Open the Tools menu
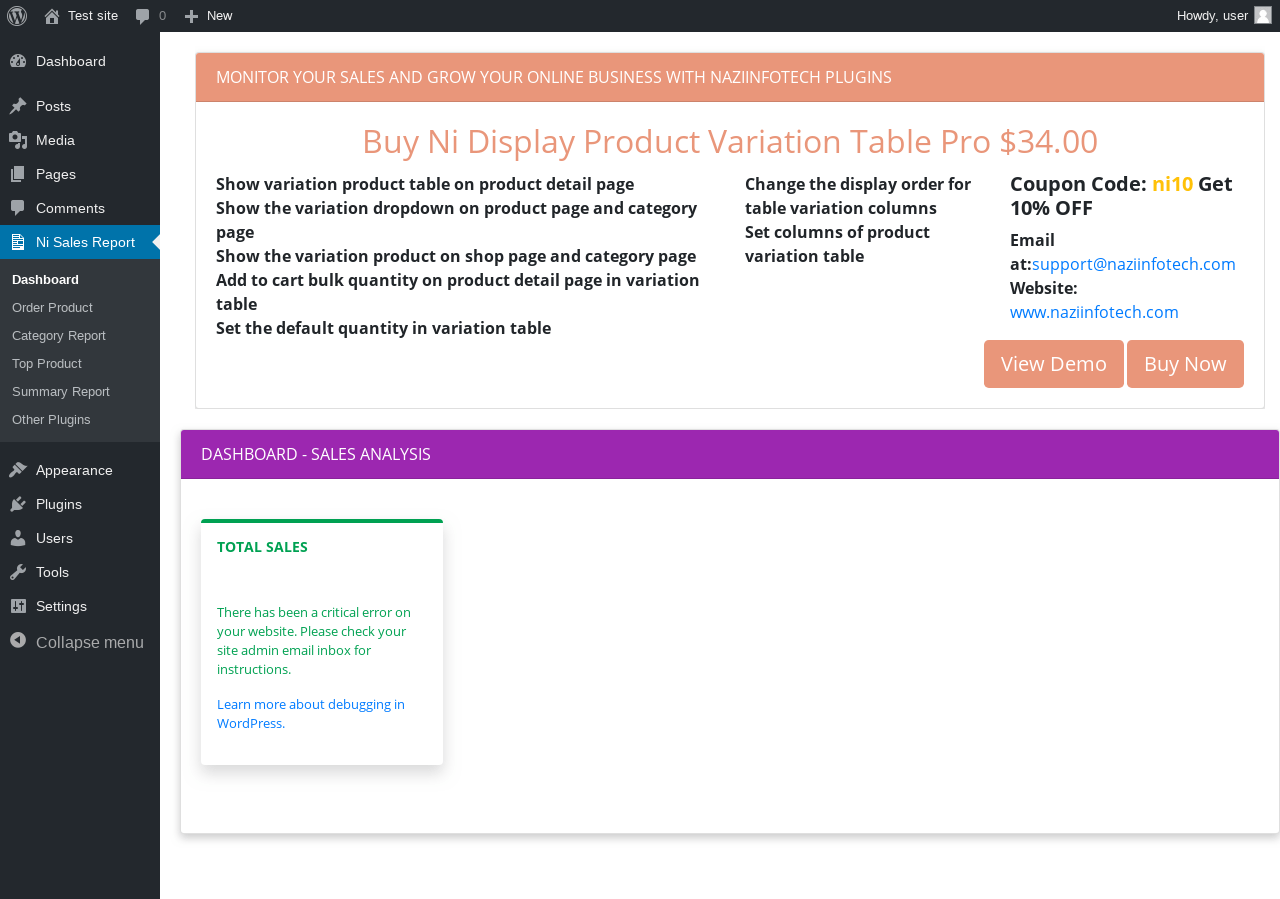This screenshot has height=899, width=1280. tap(80, 572)
